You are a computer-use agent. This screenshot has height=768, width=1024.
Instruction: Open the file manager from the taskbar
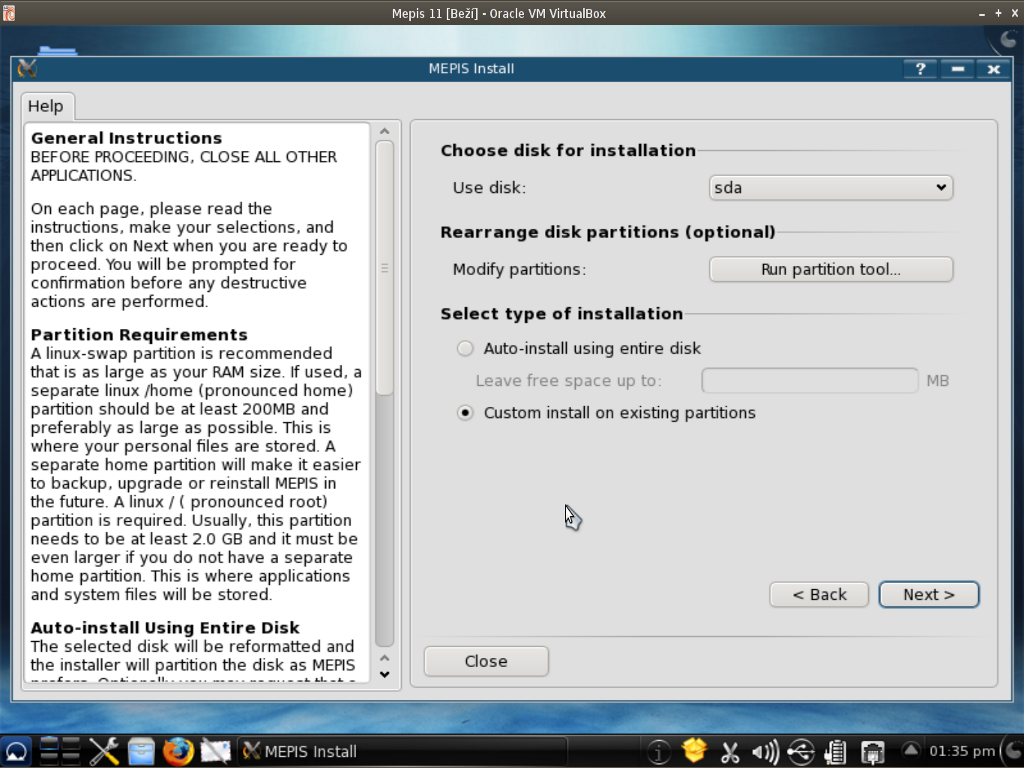pyautogui.click(x=140, y=752)
